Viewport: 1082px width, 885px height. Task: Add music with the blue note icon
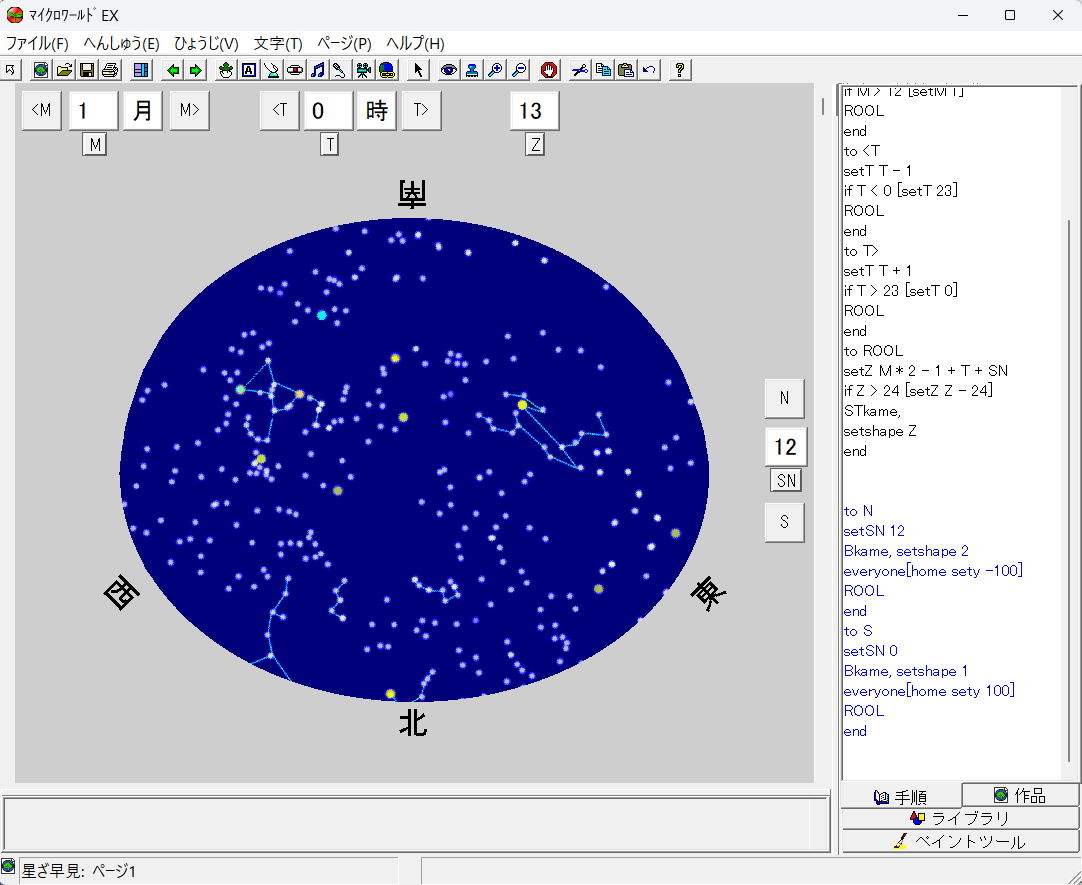click(317, 70)
